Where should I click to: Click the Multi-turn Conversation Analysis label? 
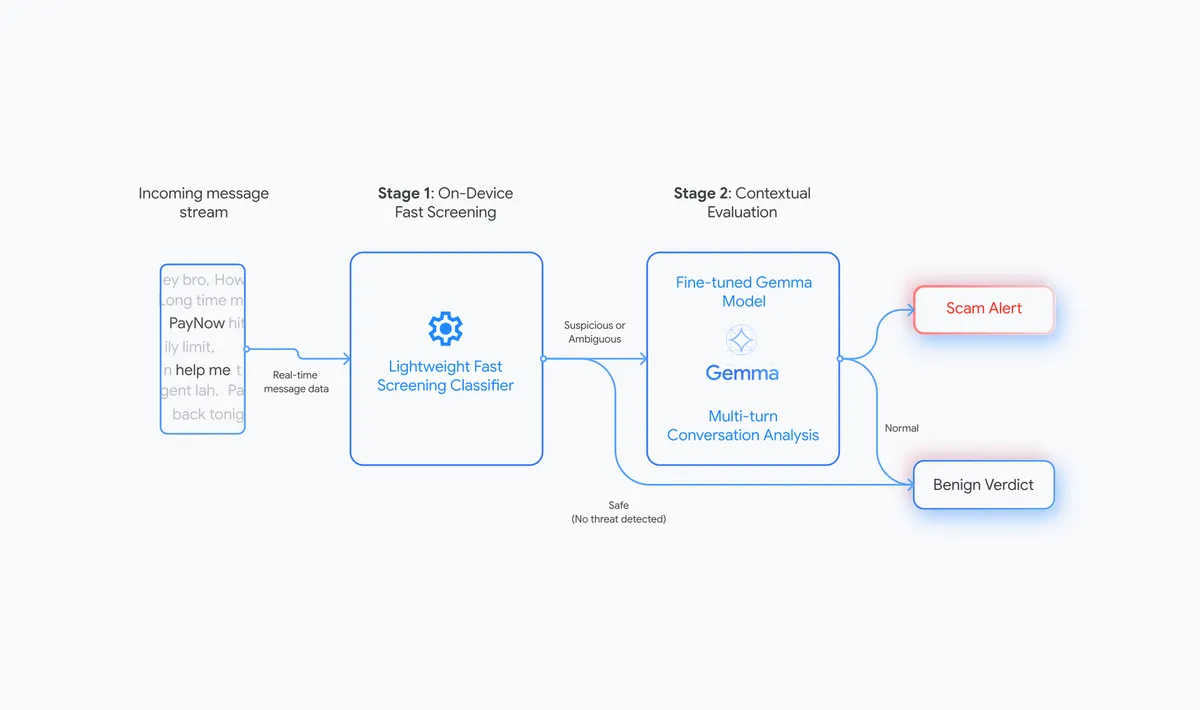coord(743,425)
